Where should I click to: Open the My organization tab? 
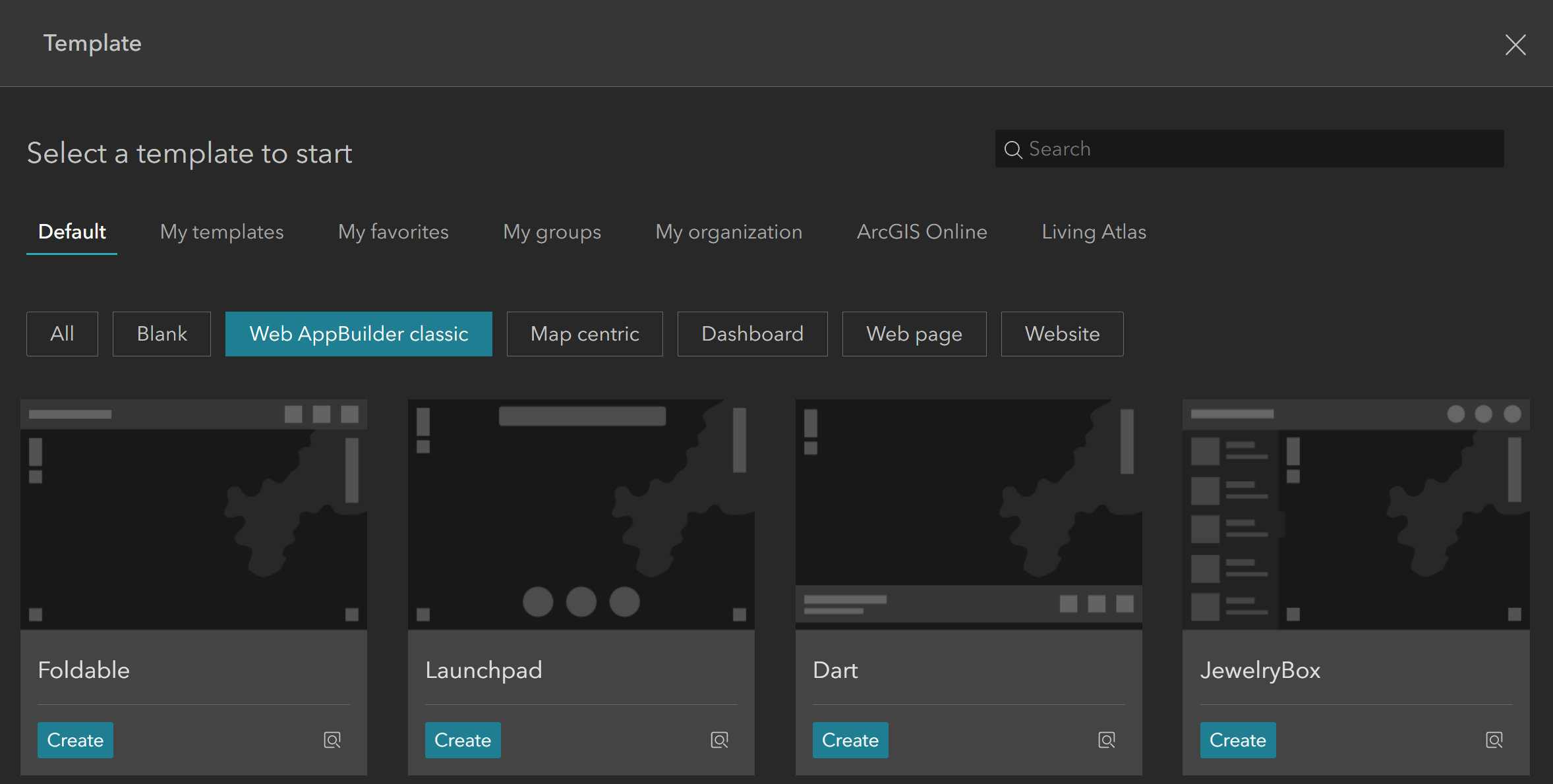pos(728,232)
